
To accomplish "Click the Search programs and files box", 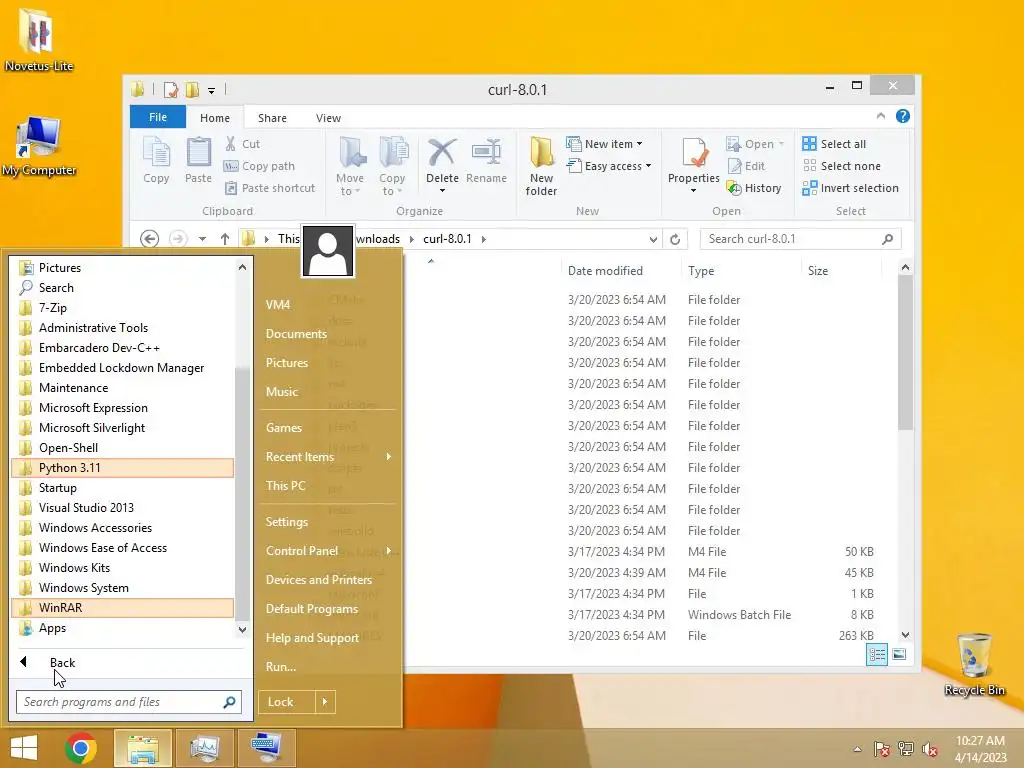I will (129, 702).
